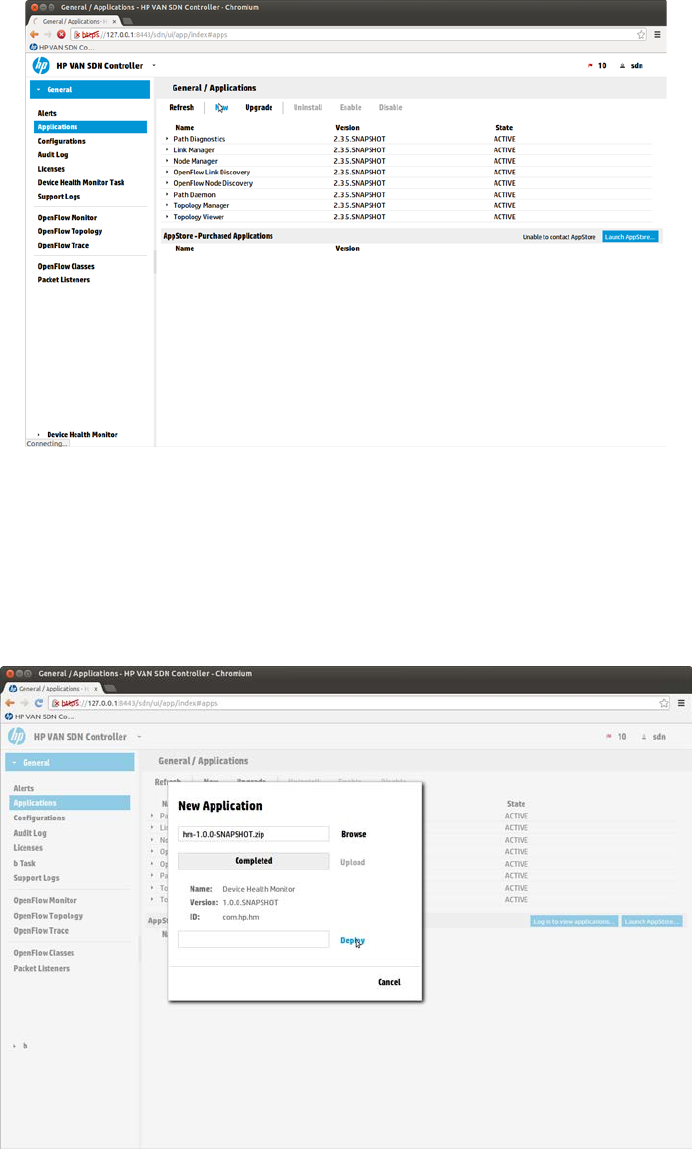
Task: Click Refresh in the dialog-free window toolbar
Action: pyautogui.click(x=182, y=107)
